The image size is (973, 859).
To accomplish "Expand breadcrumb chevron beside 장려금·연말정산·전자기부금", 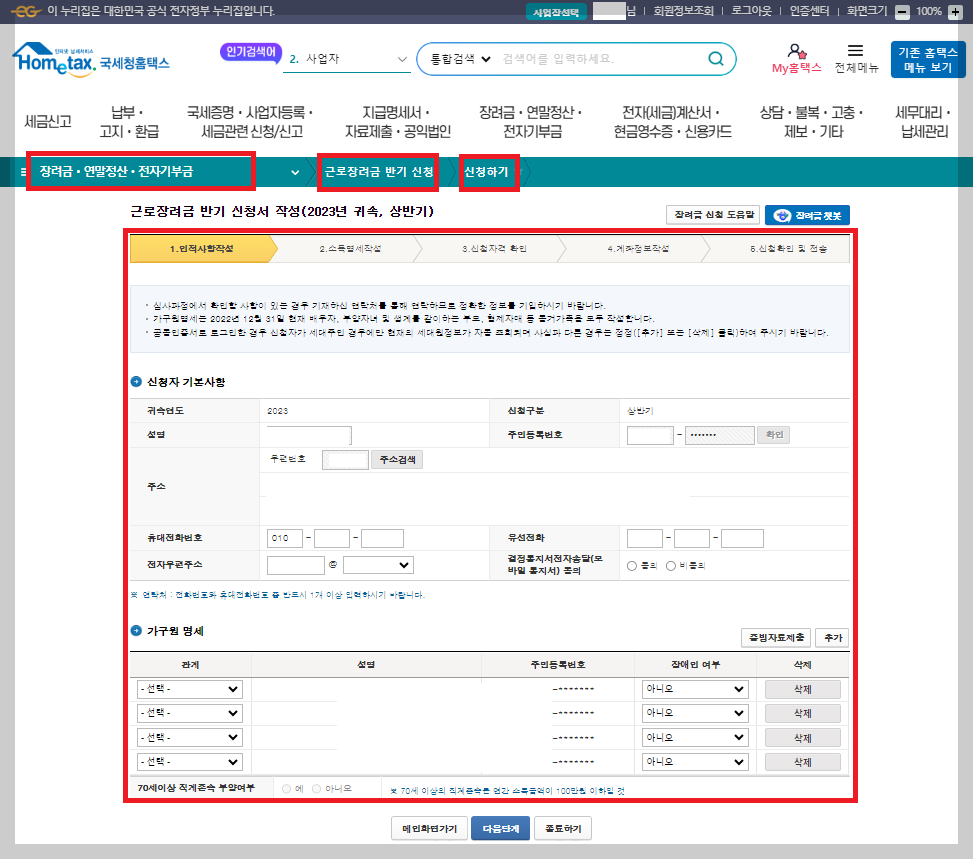I will click(x=295, y=173).
